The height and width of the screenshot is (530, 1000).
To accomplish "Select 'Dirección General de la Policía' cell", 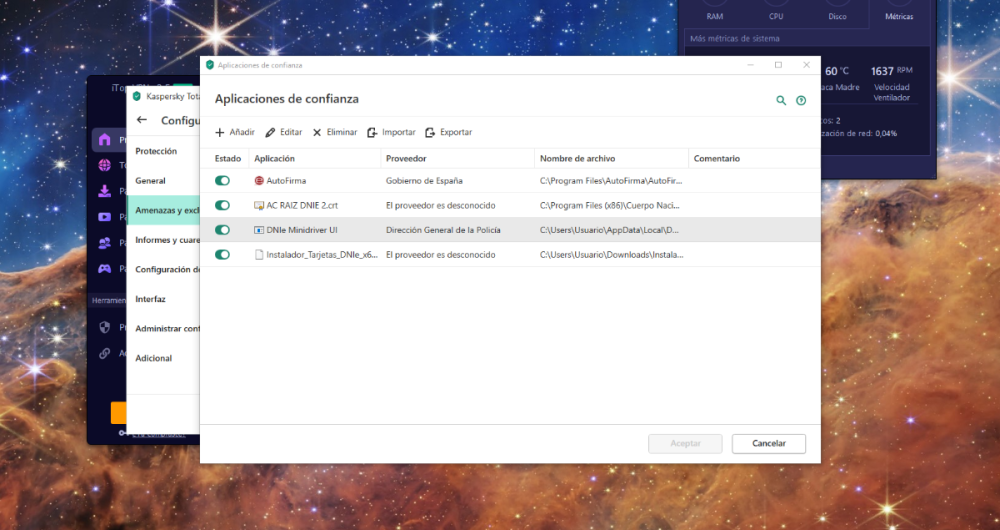I will (x=443, y=230).
